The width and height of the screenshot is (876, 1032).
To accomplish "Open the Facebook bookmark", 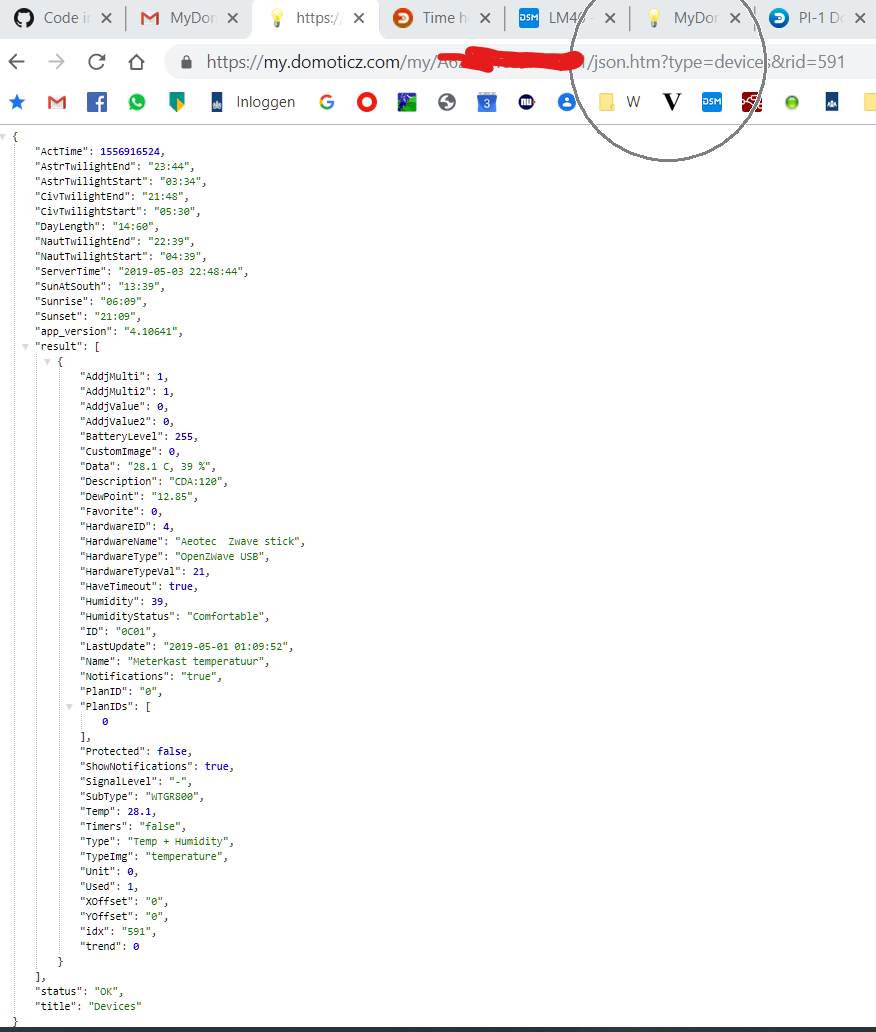I will pyautogui.click(x=97, y=102).
